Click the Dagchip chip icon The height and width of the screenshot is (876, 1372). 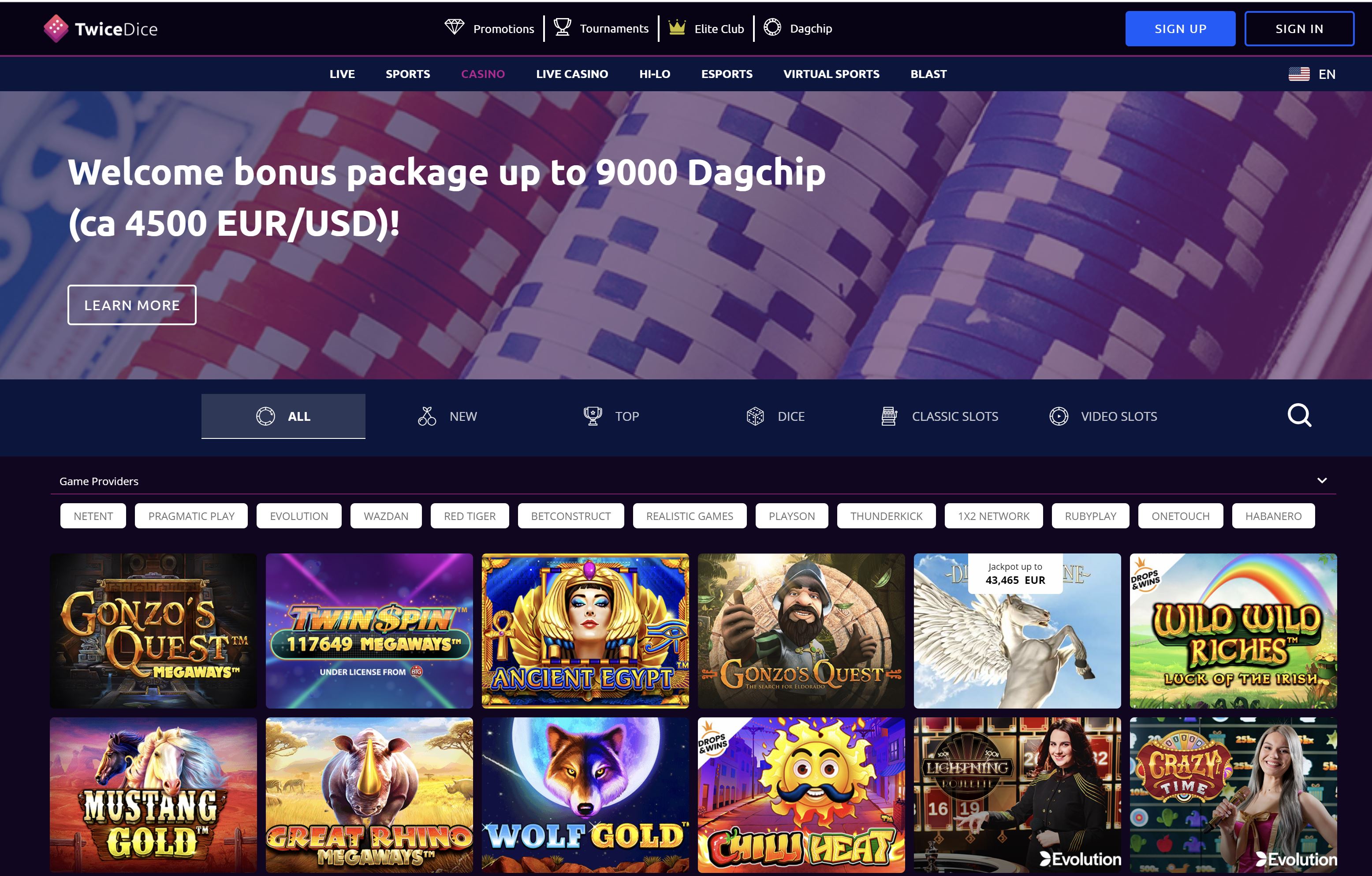(x=772, y=27)
